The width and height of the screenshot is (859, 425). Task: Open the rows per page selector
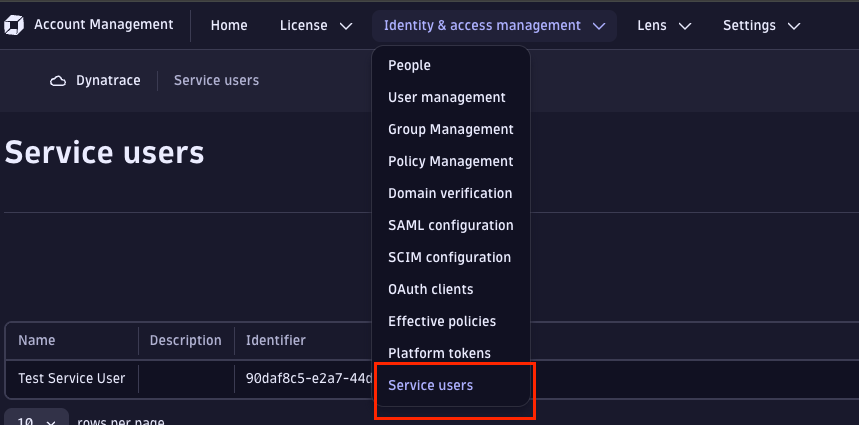click(36, 420)
